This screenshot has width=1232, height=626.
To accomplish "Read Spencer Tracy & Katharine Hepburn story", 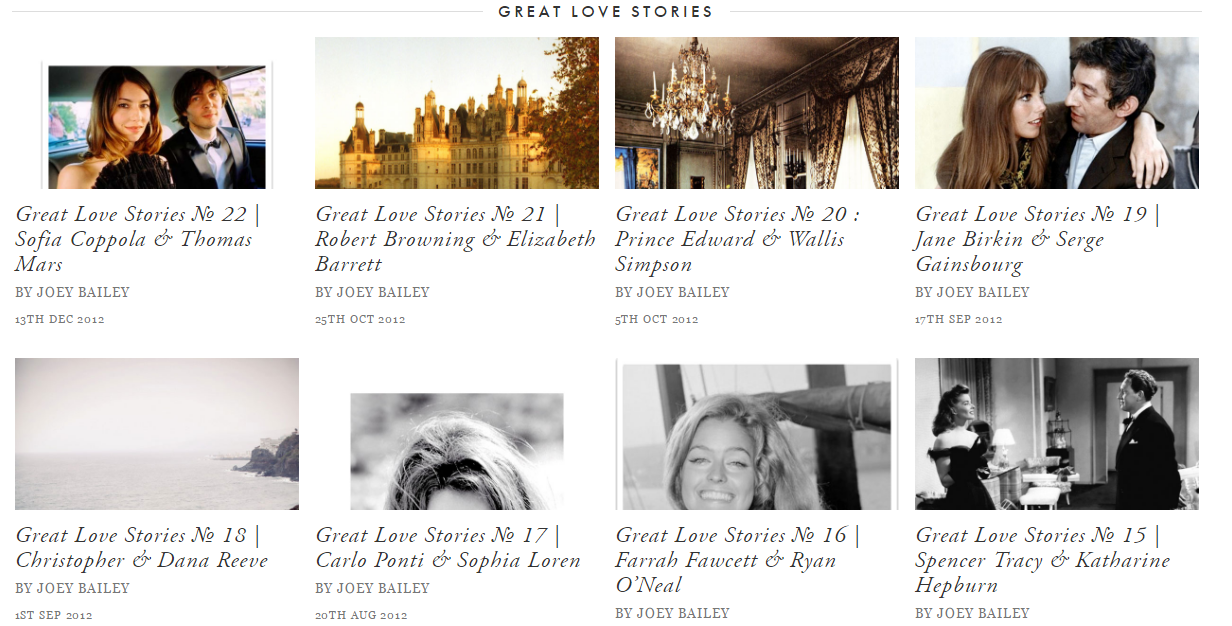I will coord(1038,560).
